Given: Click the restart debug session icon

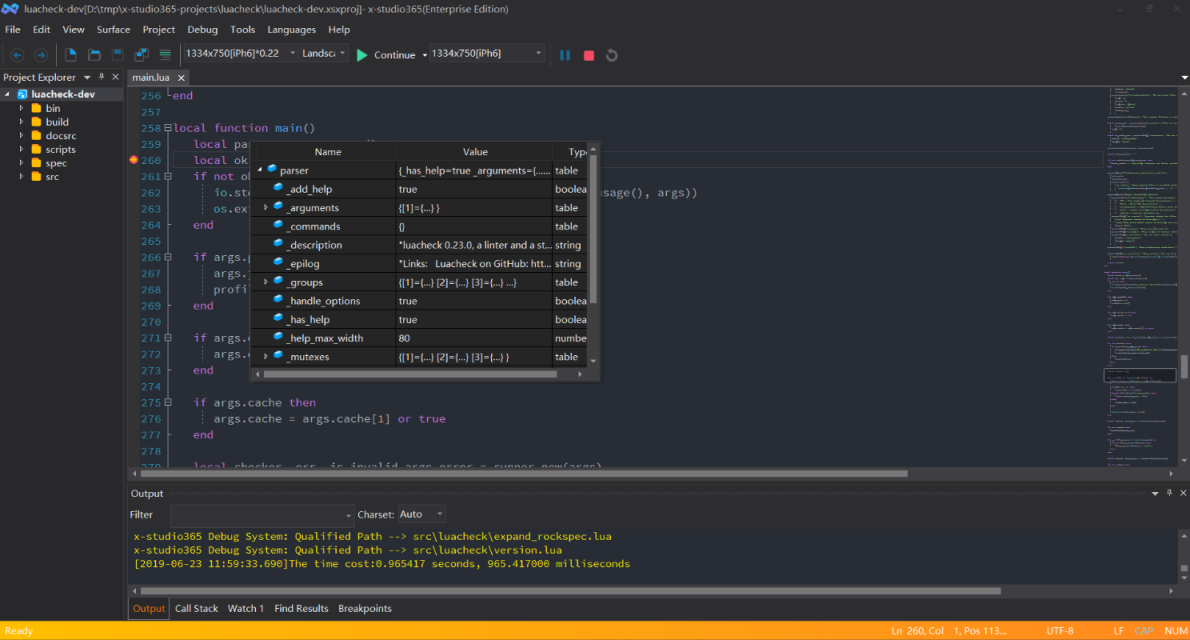Looking at the screenshot, I should [612, 55].
